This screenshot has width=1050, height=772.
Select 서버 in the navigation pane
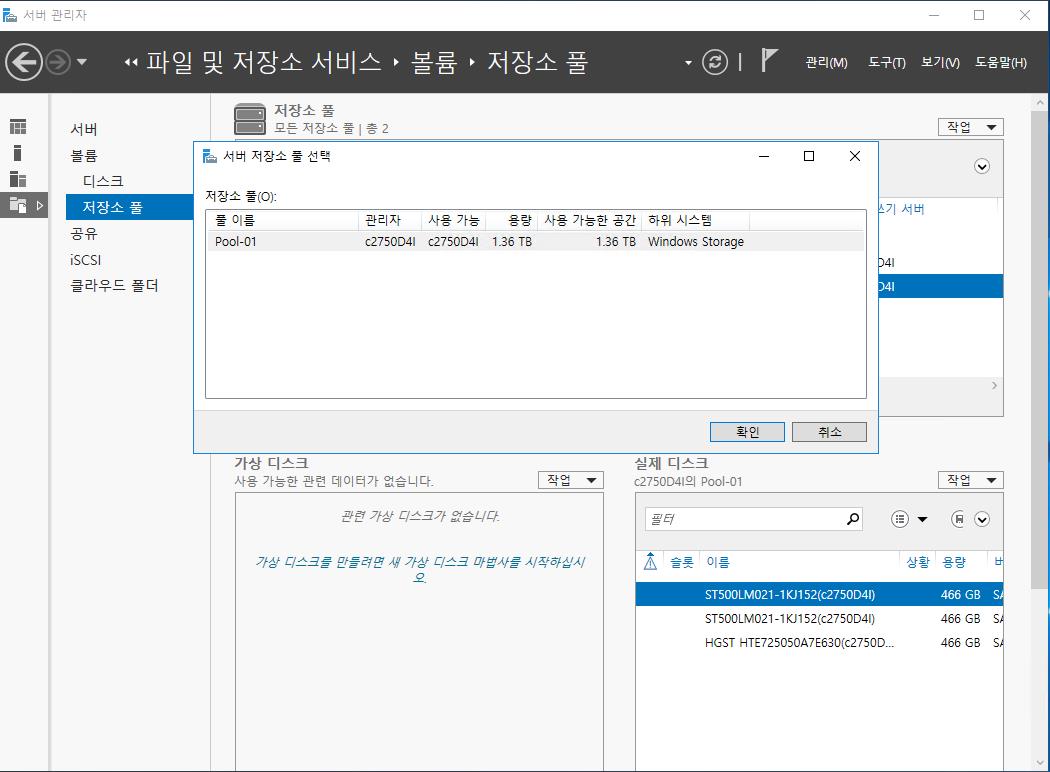pos(84,129)
